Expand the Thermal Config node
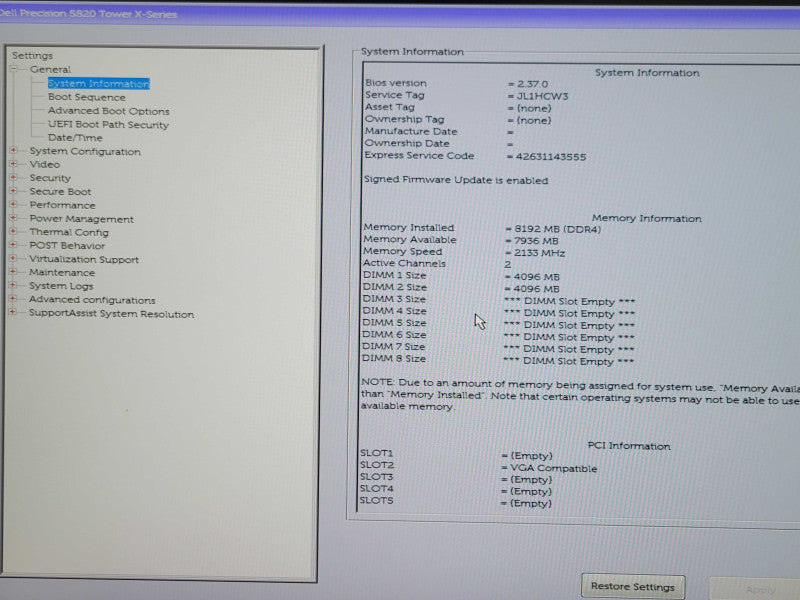The height and width of the screenshot is (600, 800). (14, 232)
